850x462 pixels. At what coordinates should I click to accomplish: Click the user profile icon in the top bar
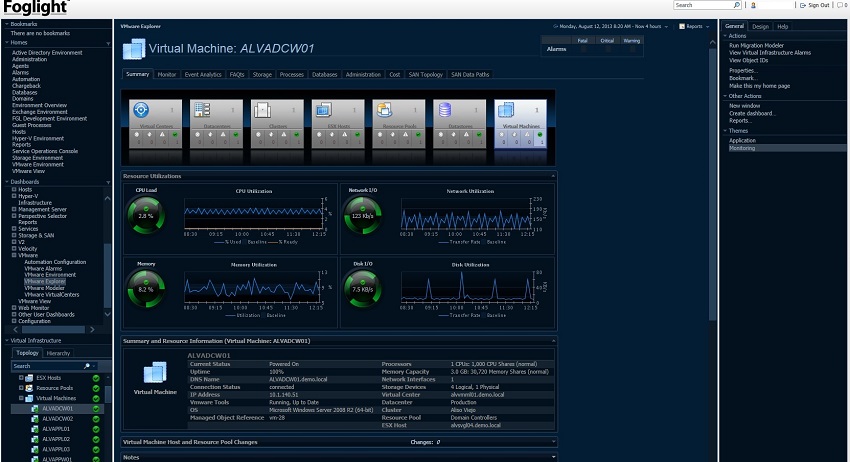753,5
